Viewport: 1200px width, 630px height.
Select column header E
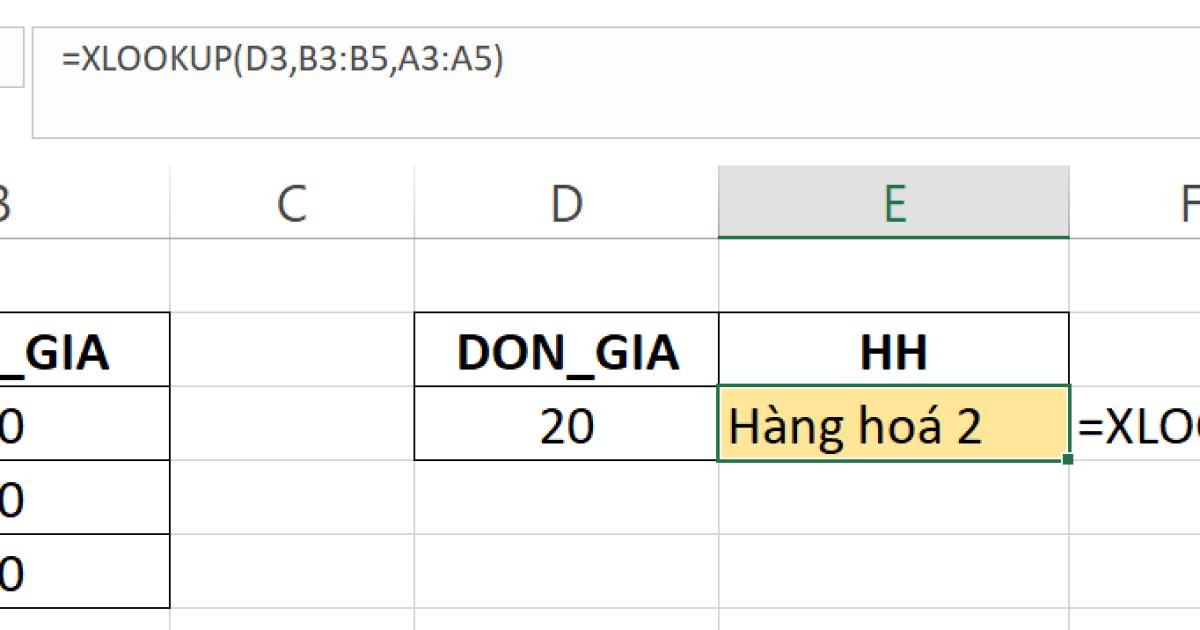pos(895,203)
